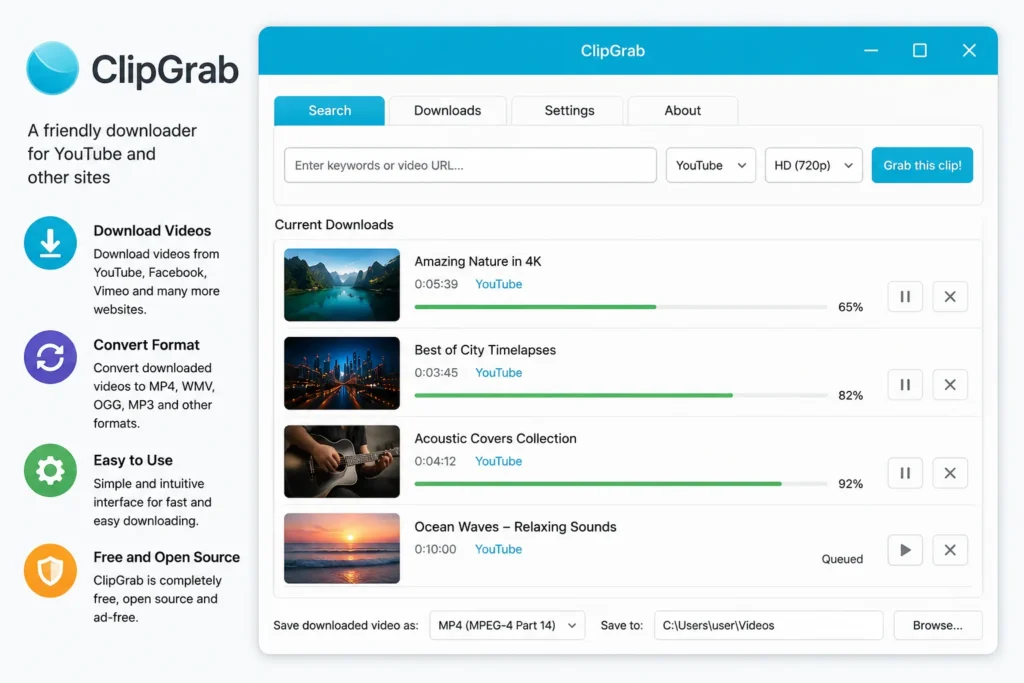
Task: Click the Grab this clip! button
Action: [922, 165]
